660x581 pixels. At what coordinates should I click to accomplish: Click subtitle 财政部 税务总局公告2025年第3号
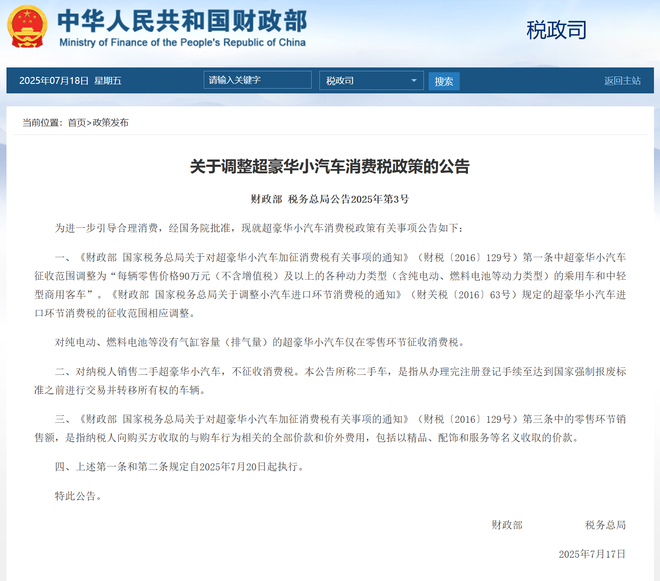click(330, 199)
